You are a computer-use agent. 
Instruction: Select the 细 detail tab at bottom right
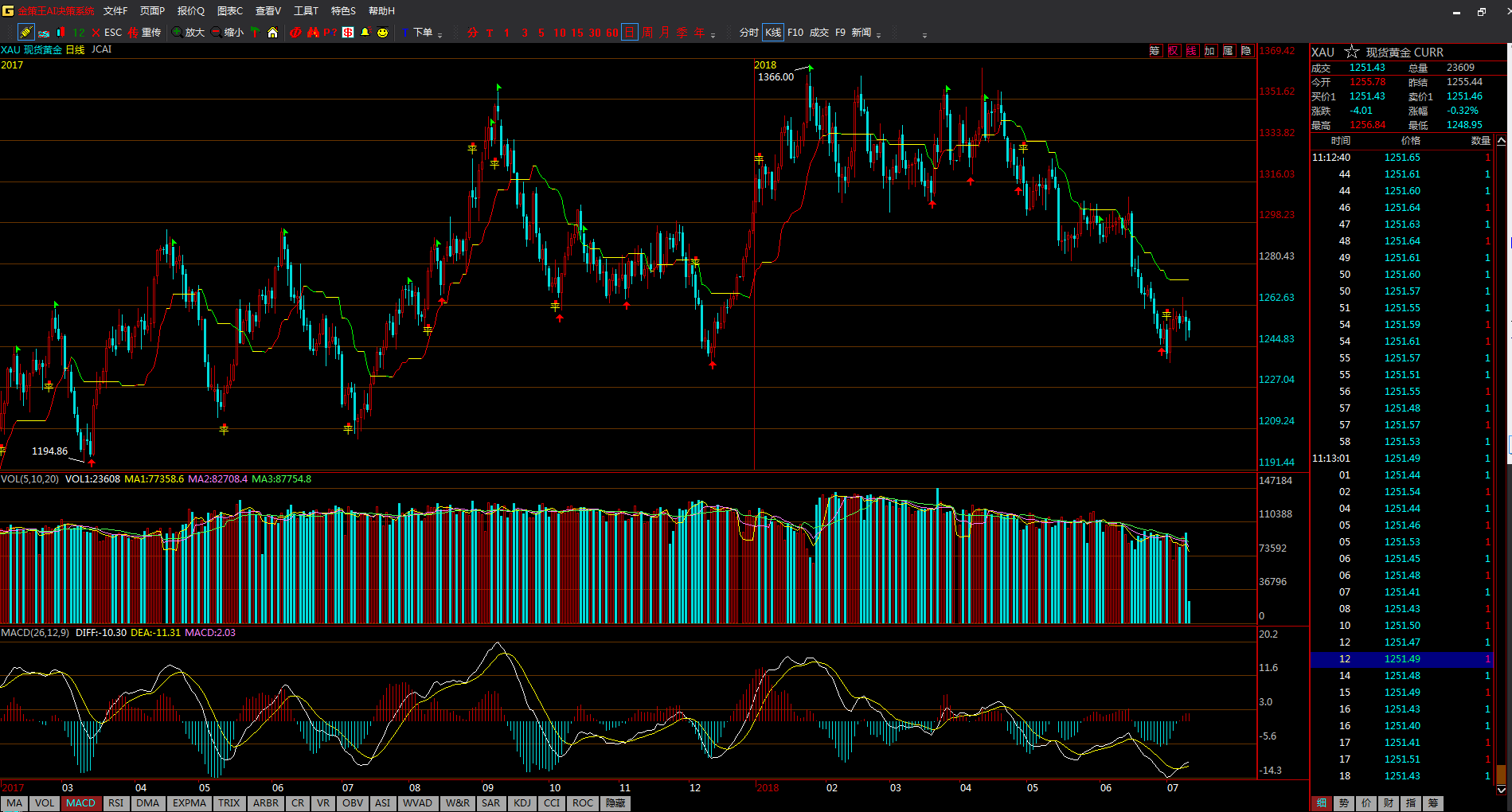[x=1322, y=803]
